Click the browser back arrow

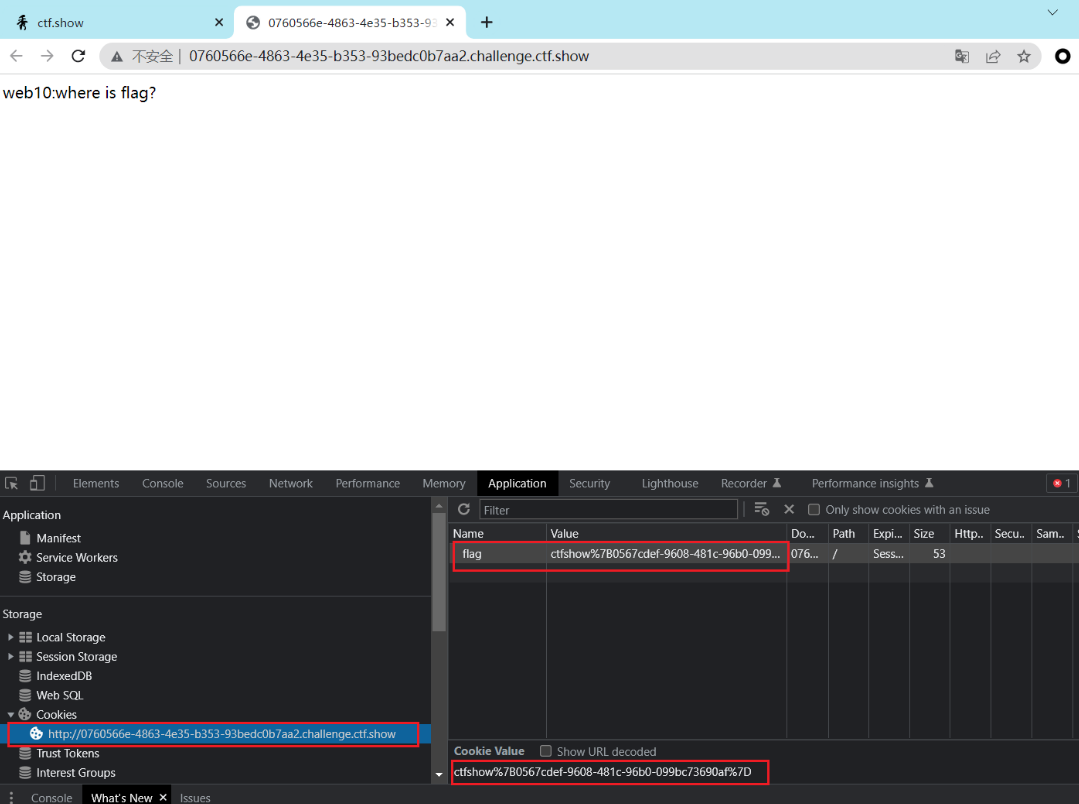click(17, 56)
